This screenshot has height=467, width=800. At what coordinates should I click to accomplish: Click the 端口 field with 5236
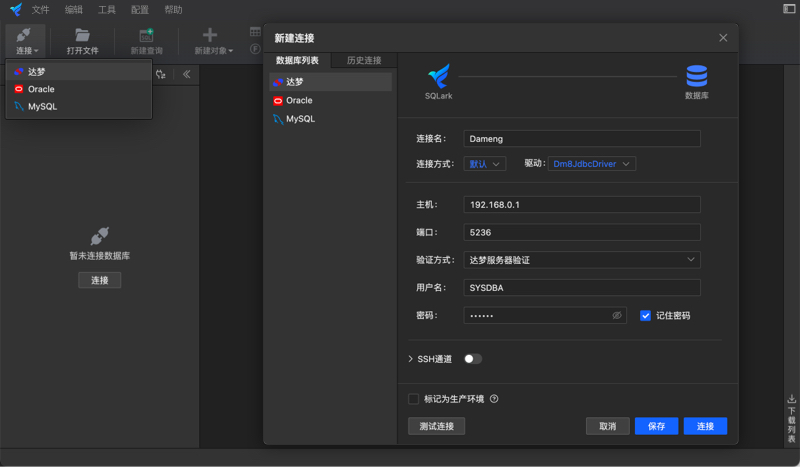582,232
